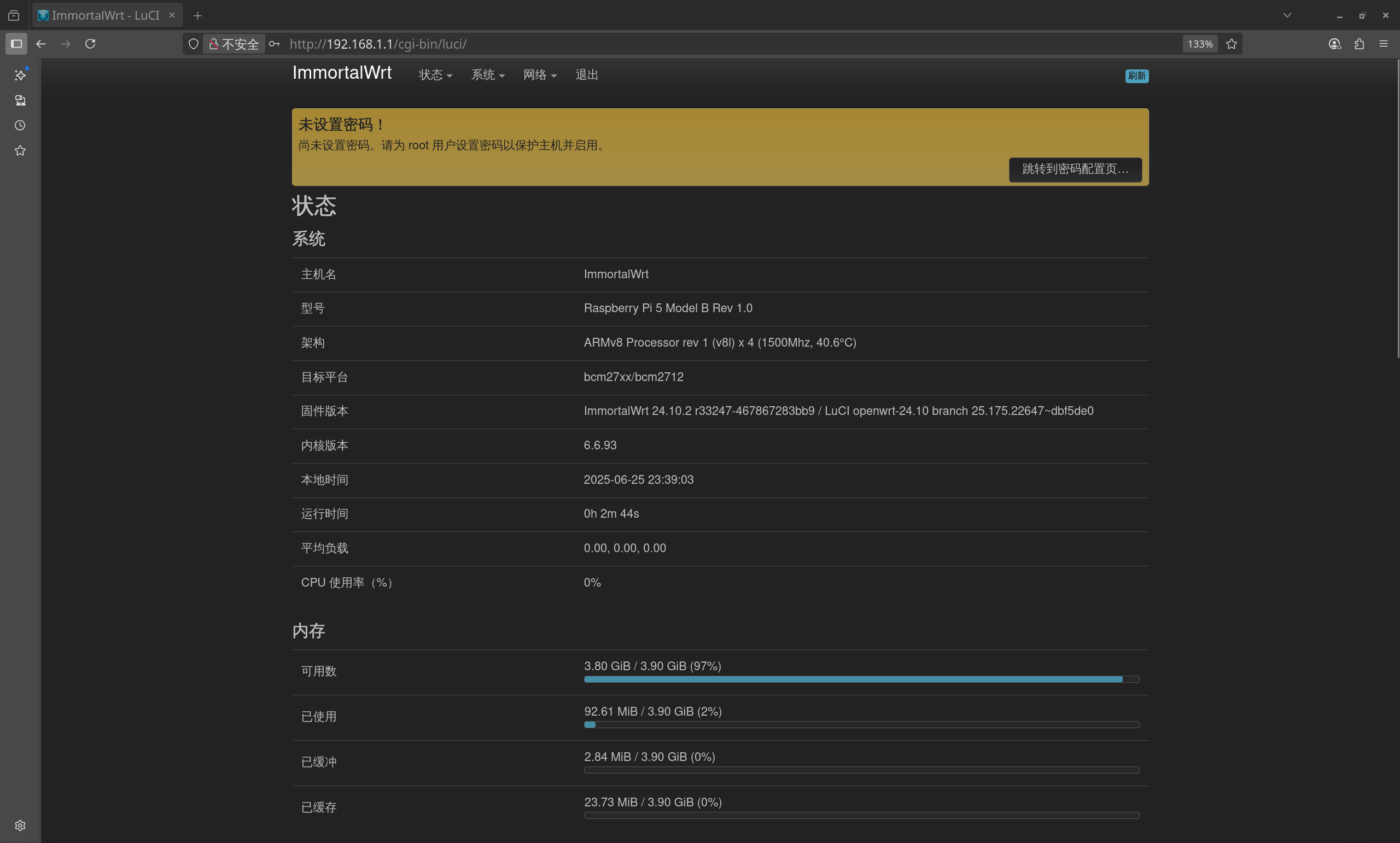This screenshot has height=843, width=1400.
Task: Reload the page with the refresh icon
Action: pyautogui.click(x=90, y=44)
